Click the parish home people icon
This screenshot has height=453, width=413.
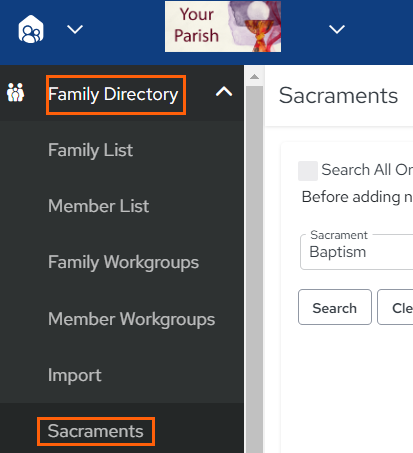tap(31, 29)
